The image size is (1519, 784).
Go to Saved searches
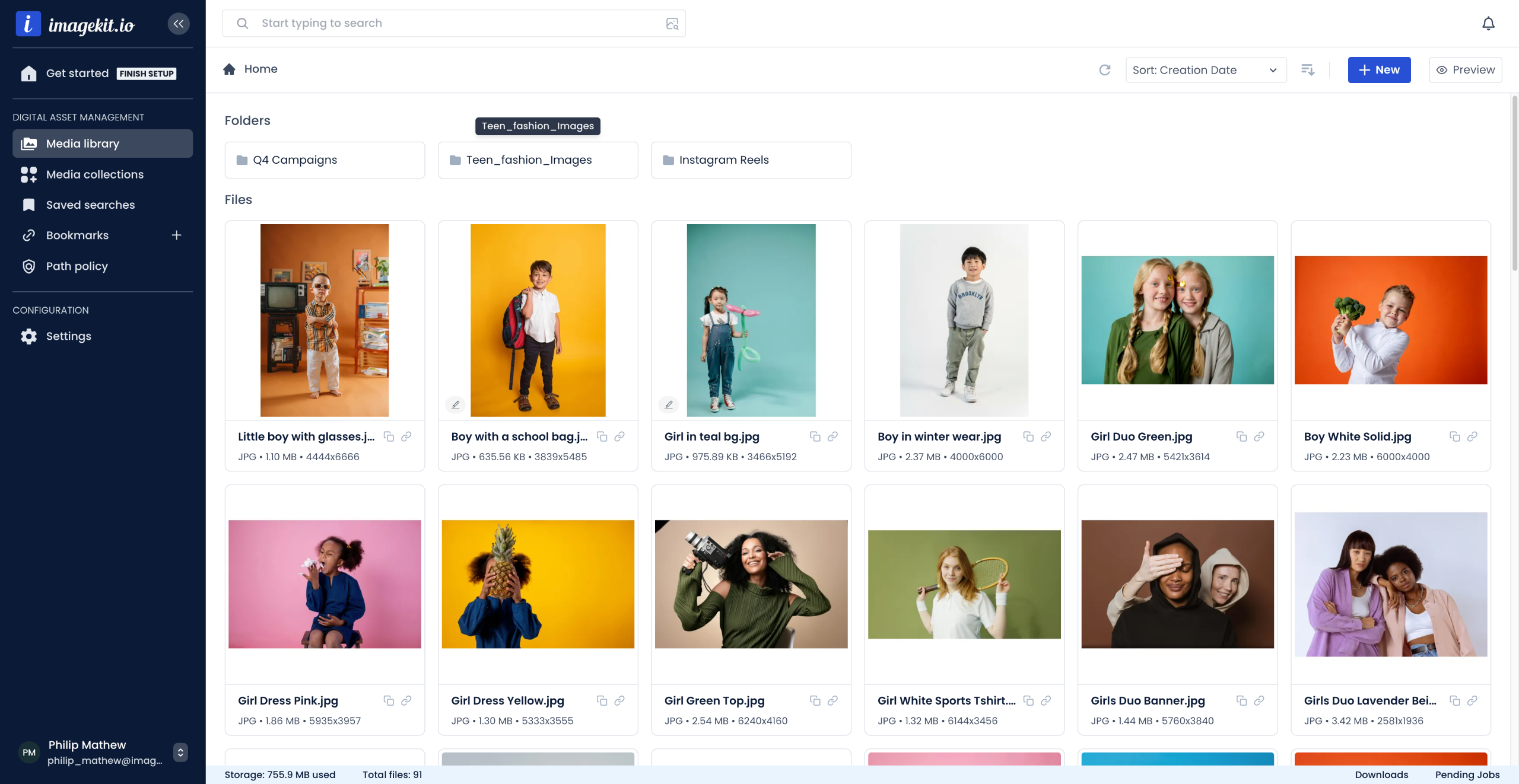[90, 205]
